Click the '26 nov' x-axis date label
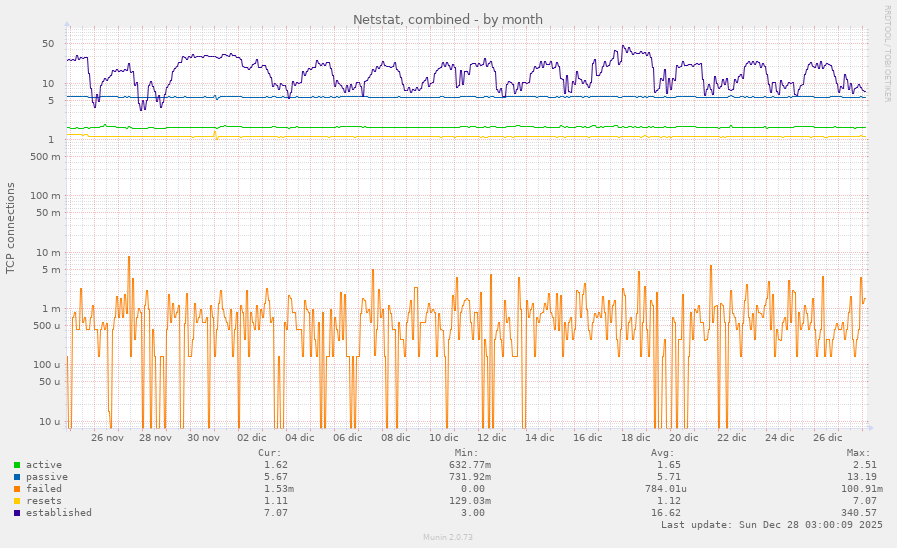 (107, 438)
